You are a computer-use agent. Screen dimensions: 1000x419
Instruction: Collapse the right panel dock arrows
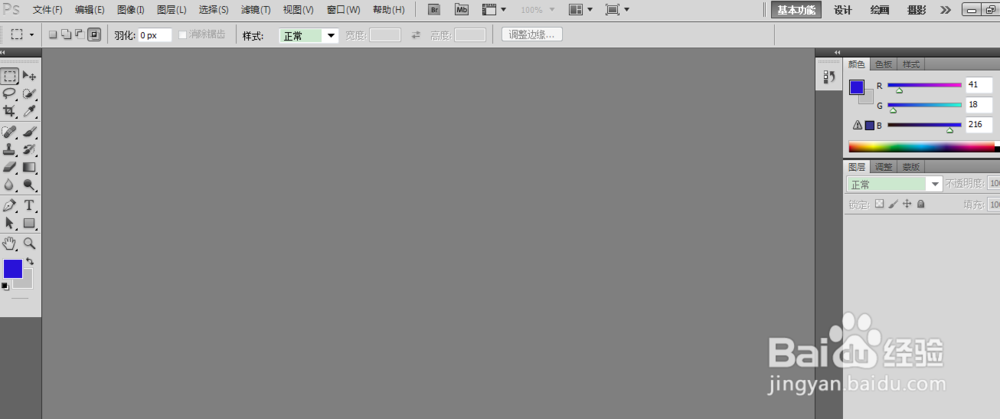(837, 52)
